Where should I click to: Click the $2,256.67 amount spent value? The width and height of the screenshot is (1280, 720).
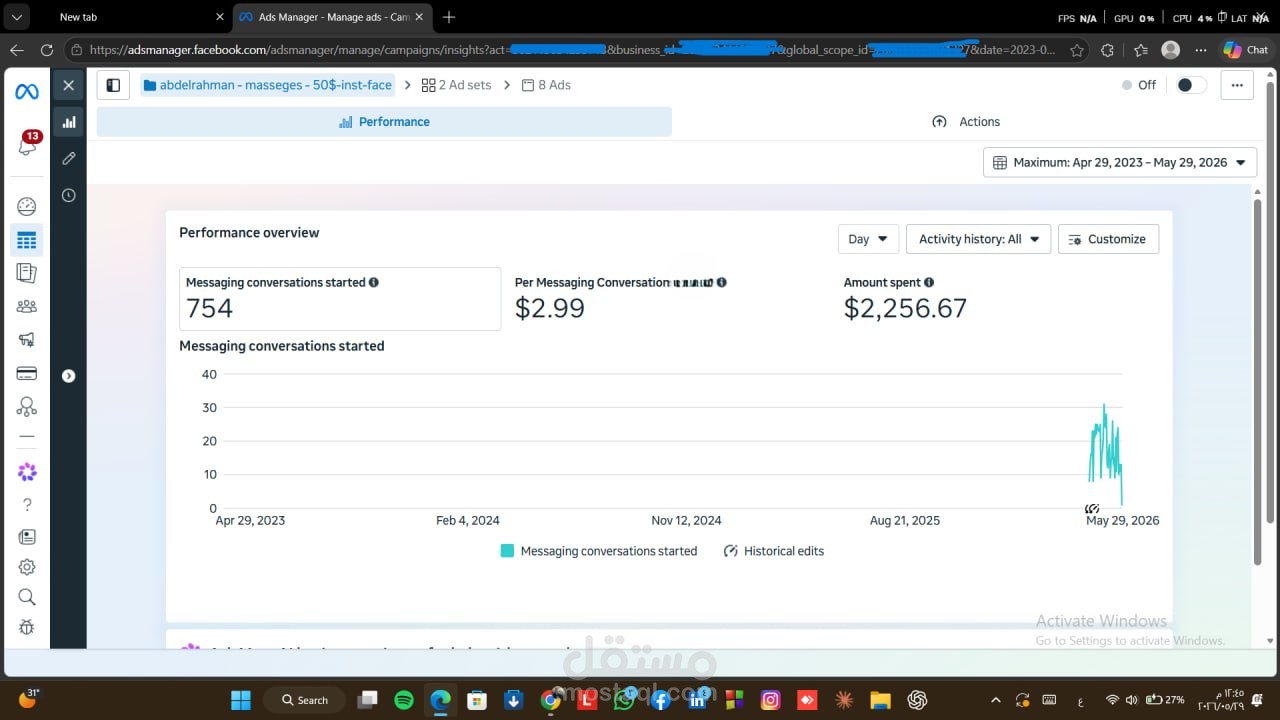(905, 308)
